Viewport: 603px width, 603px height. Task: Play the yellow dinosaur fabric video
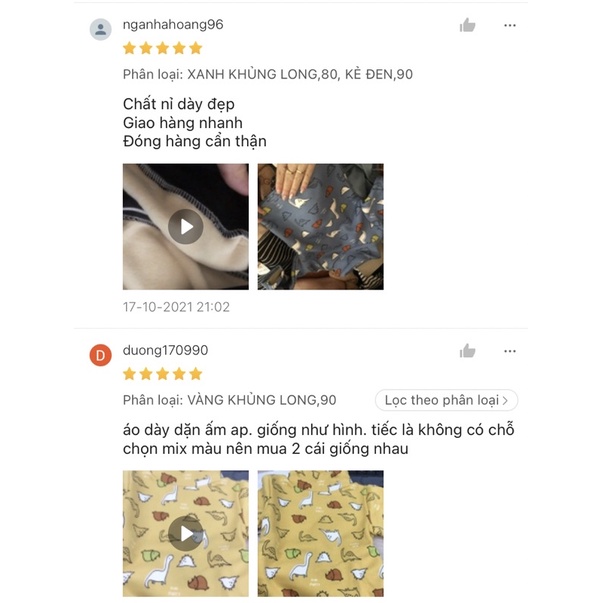pos(186,533)
